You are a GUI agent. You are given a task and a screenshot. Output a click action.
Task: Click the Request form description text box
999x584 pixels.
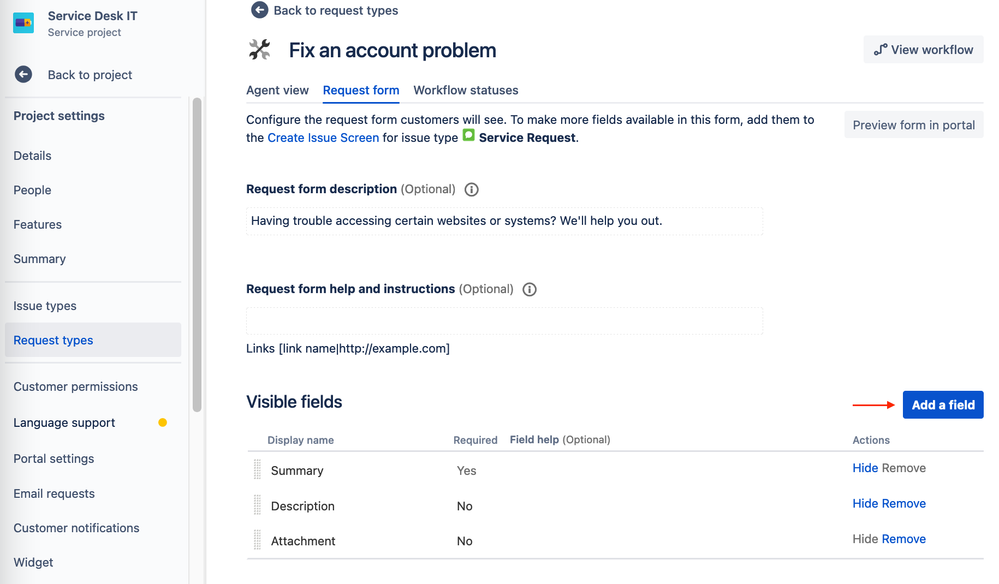click(x=504, y=221)
